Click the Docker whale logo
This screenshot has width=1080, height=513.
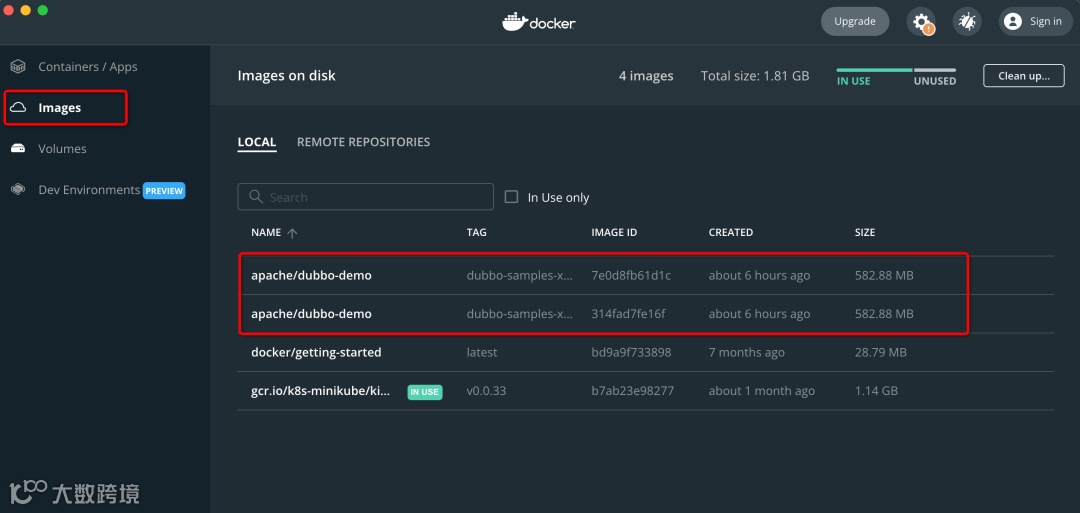[x=514, y=22]
